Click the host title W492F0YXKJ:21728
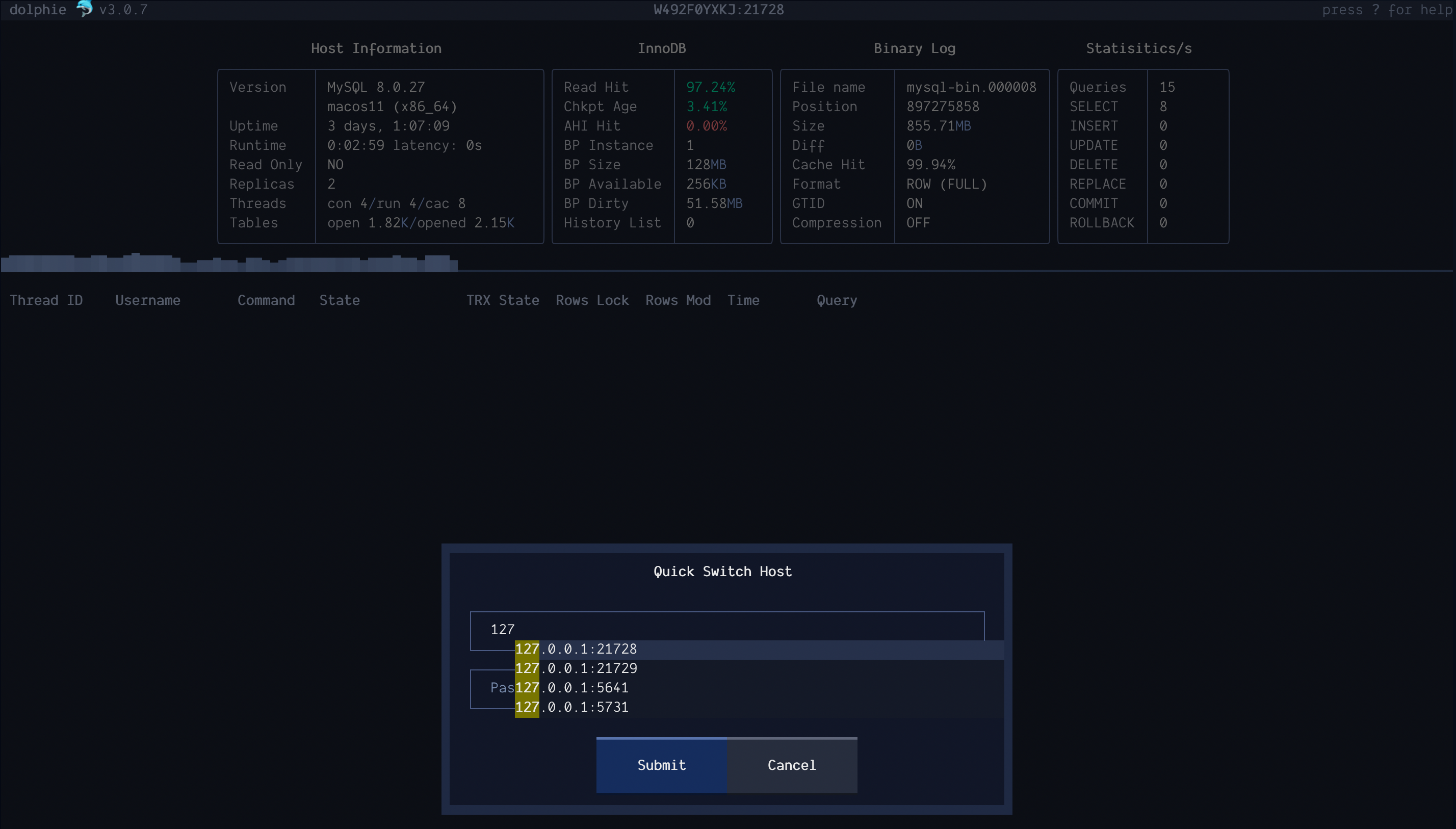This screenshot has width=1456, height=829. [718, 10]
